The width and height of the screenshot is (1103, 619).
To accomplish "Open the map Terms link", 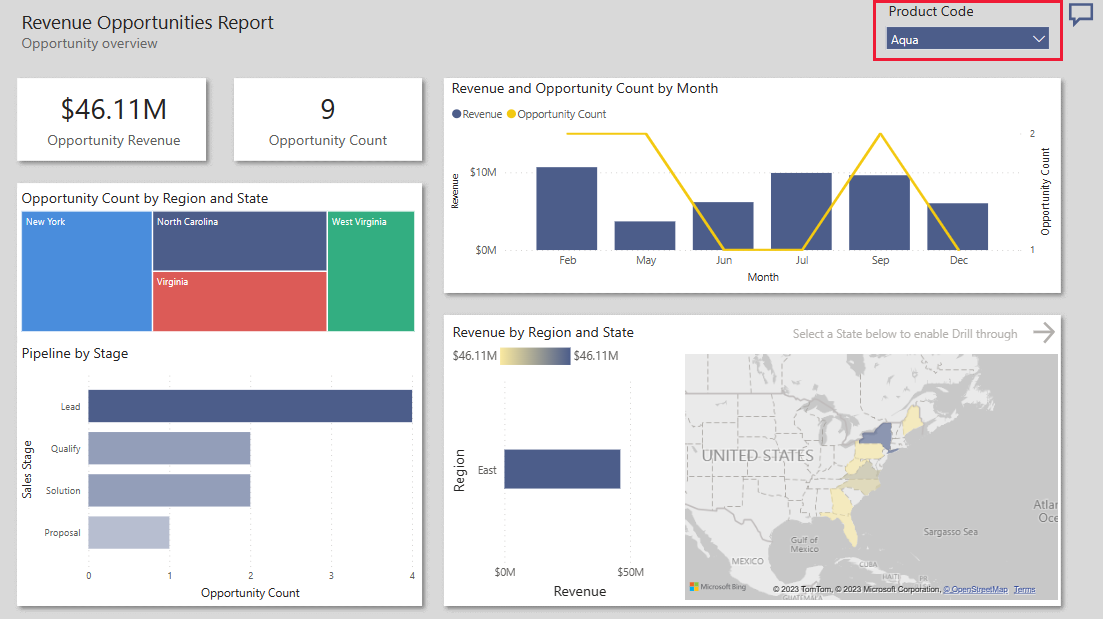I will coord(1024,589).
